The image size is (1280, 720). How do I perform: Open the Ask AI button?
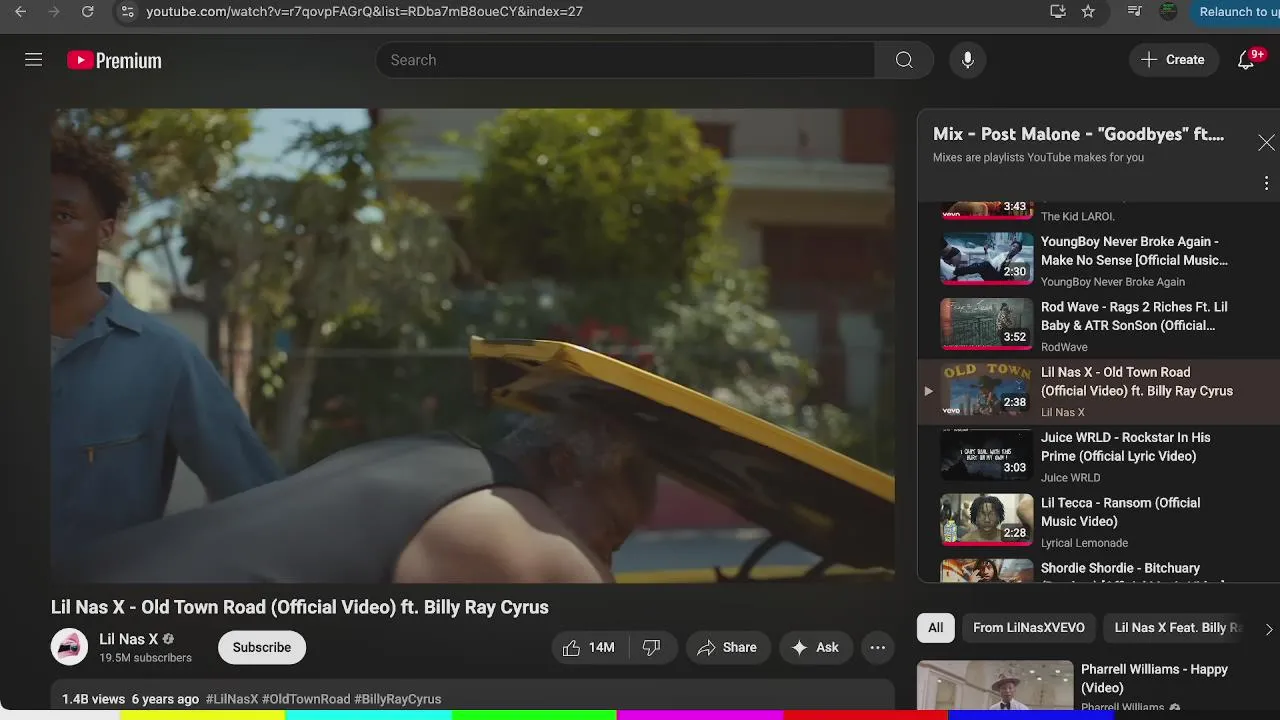pyautogui.click(x=815, y=648)
